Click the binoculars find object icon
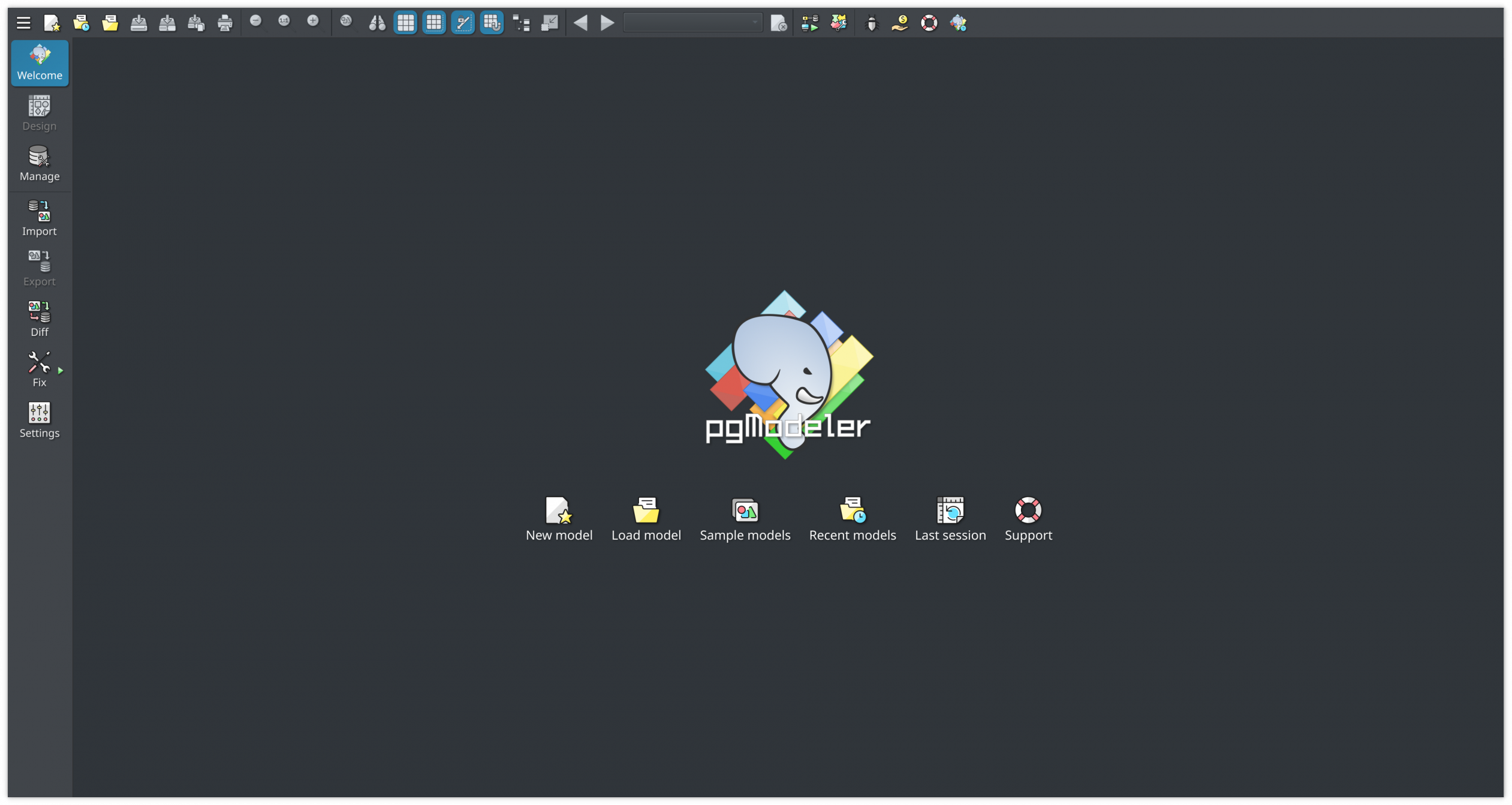The height and width of the screenshot is (805, 1512). pos(377,23)
